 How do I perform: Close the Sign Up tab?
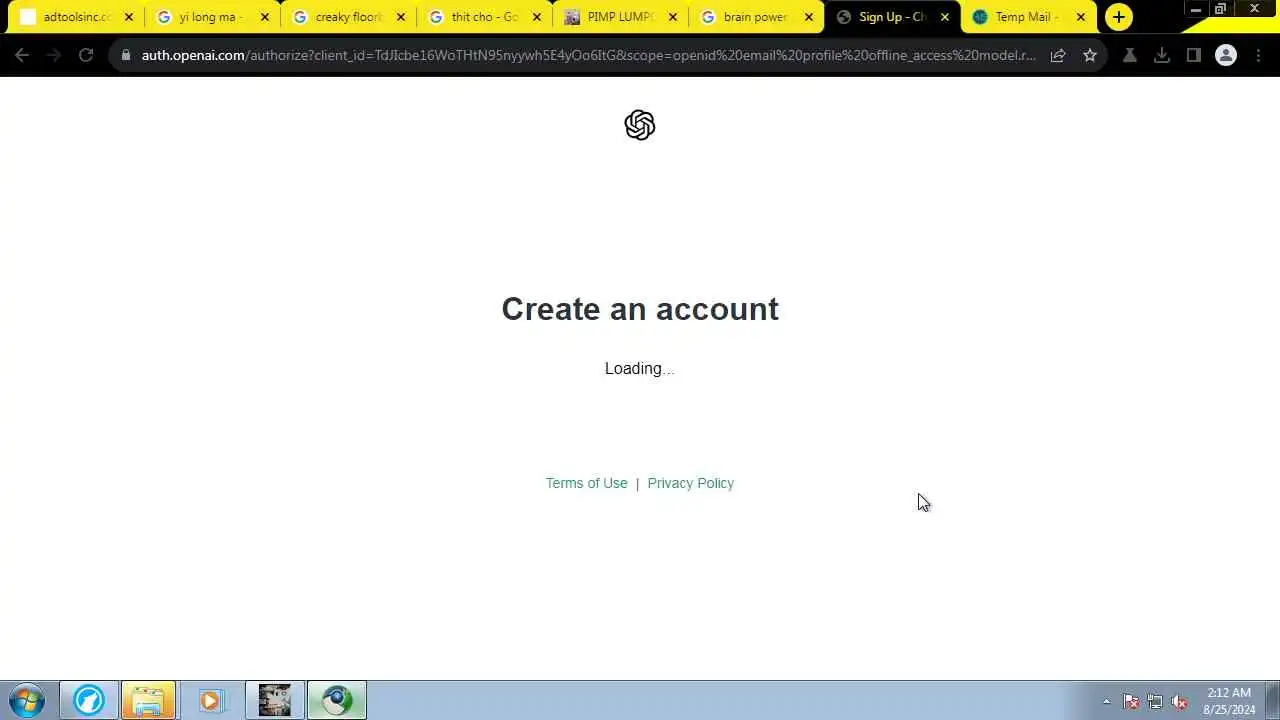point(945,17)
